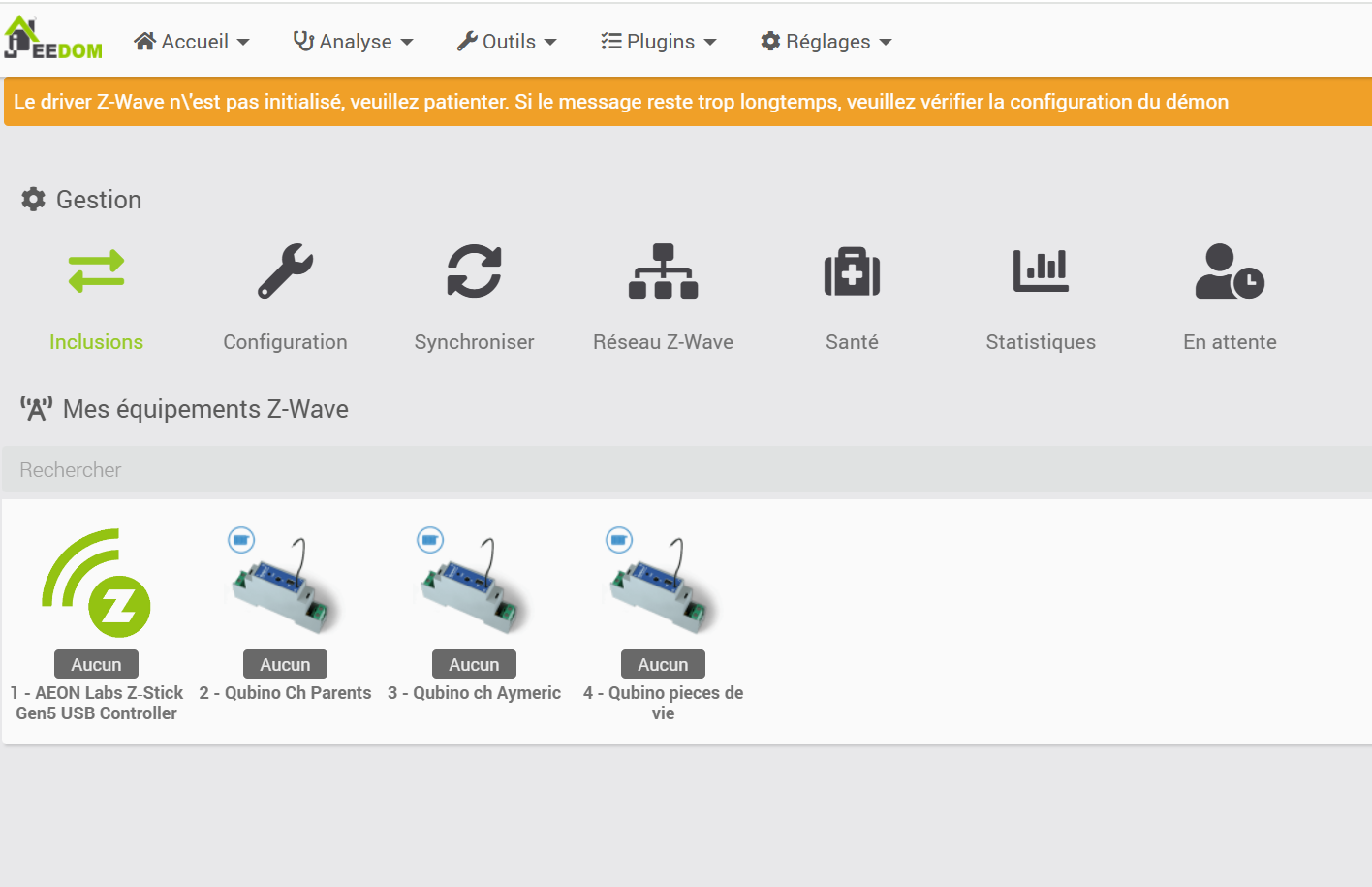Viewport: 1372px width, 887px height.
Task: Click the Jeedom logo
Action: 53,39
